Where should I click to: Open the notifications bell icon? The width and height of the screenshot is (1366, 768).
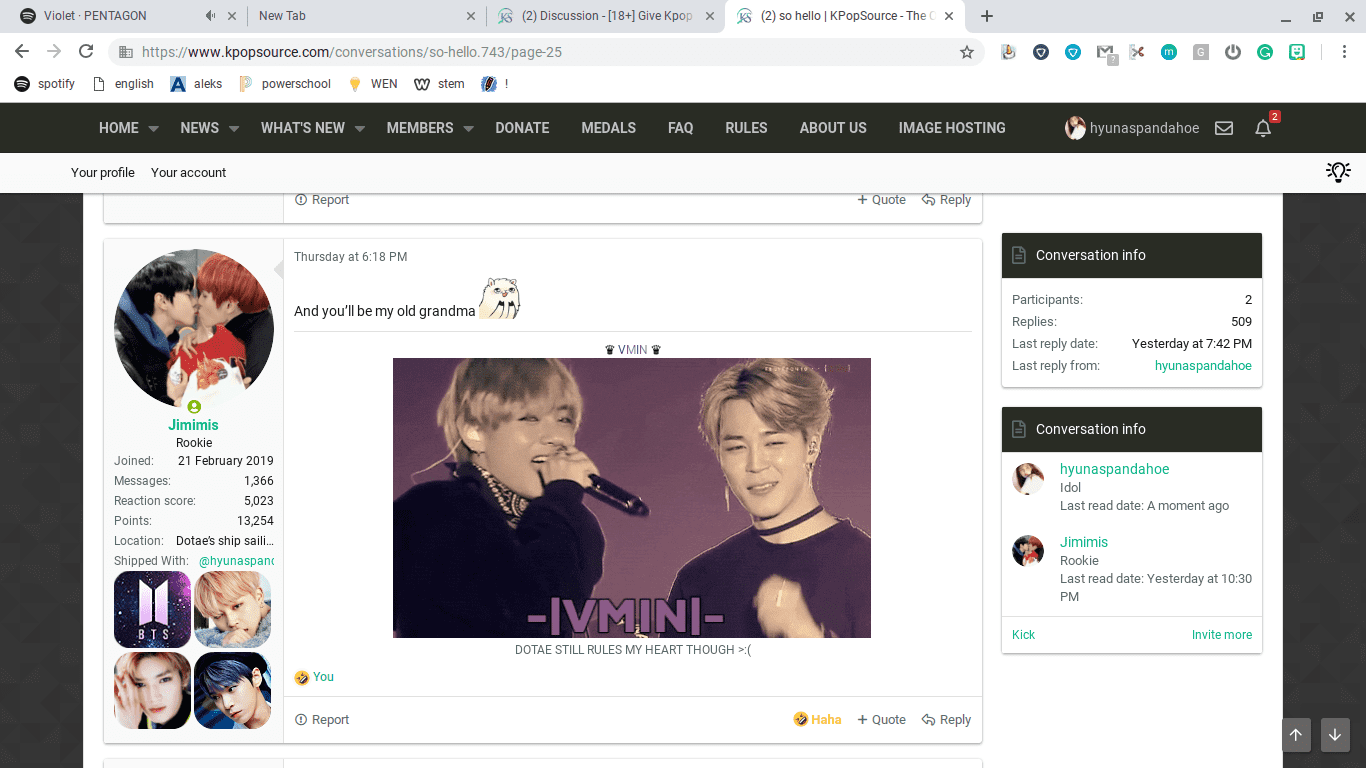pos(1263,128)
